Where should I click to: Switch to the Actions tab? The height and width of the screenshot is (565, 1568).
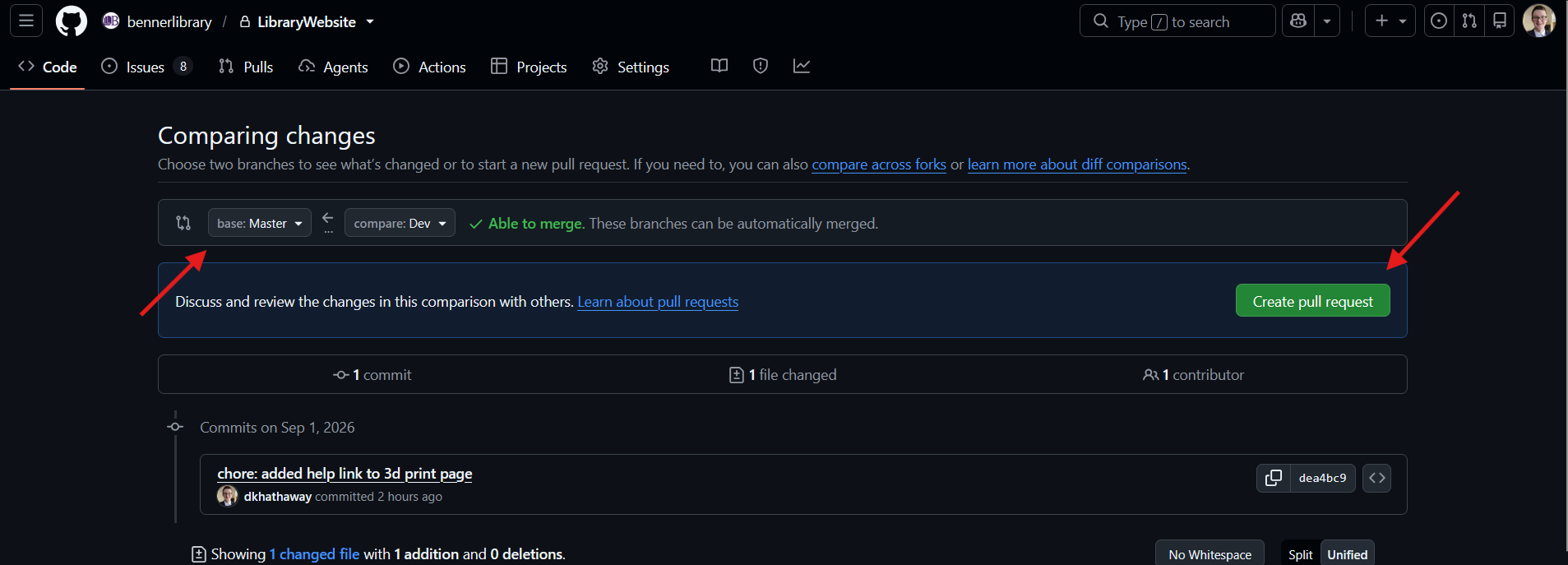coord(429,67)
